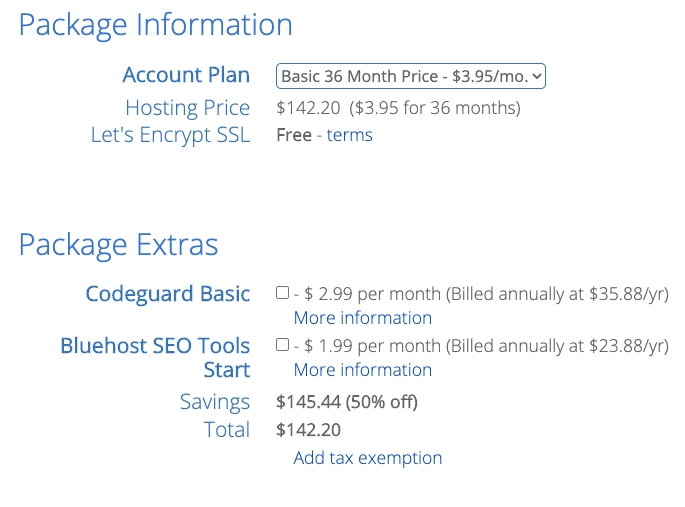
Task: Click the Savings label
Action: coord(214,402)
